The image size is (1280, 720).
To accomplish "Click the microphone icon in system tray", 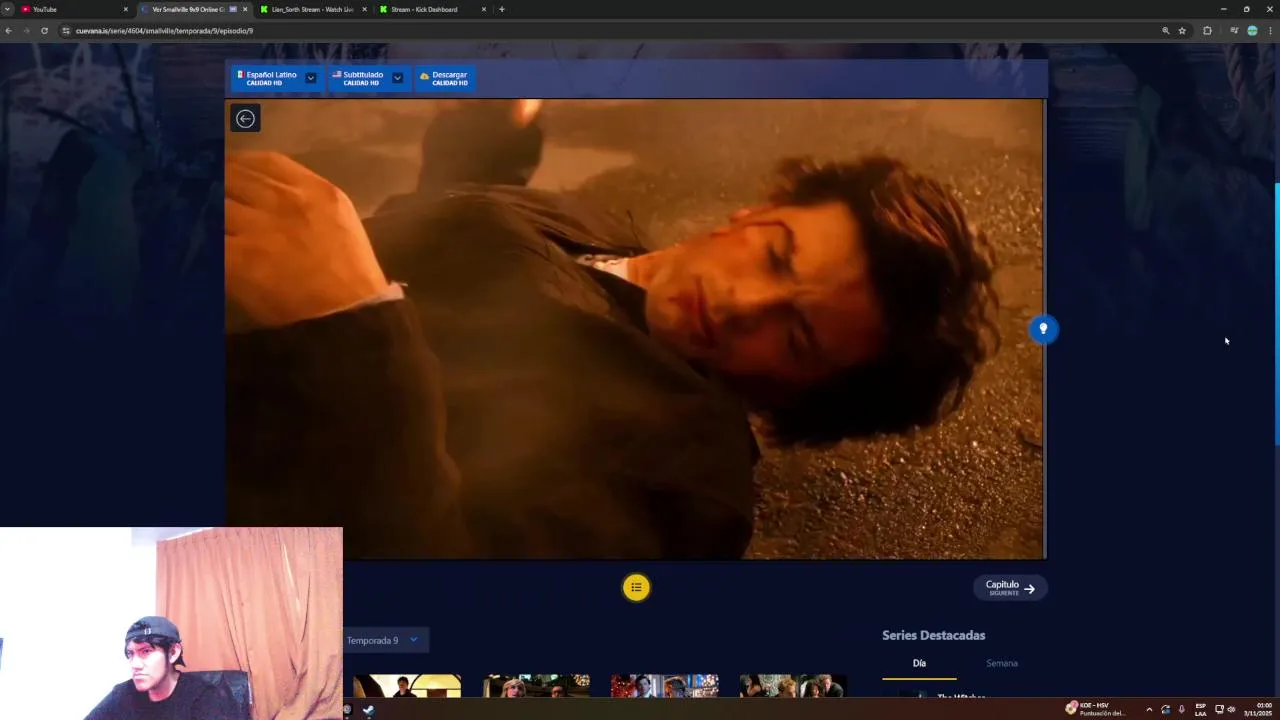I will (1181, 710).
